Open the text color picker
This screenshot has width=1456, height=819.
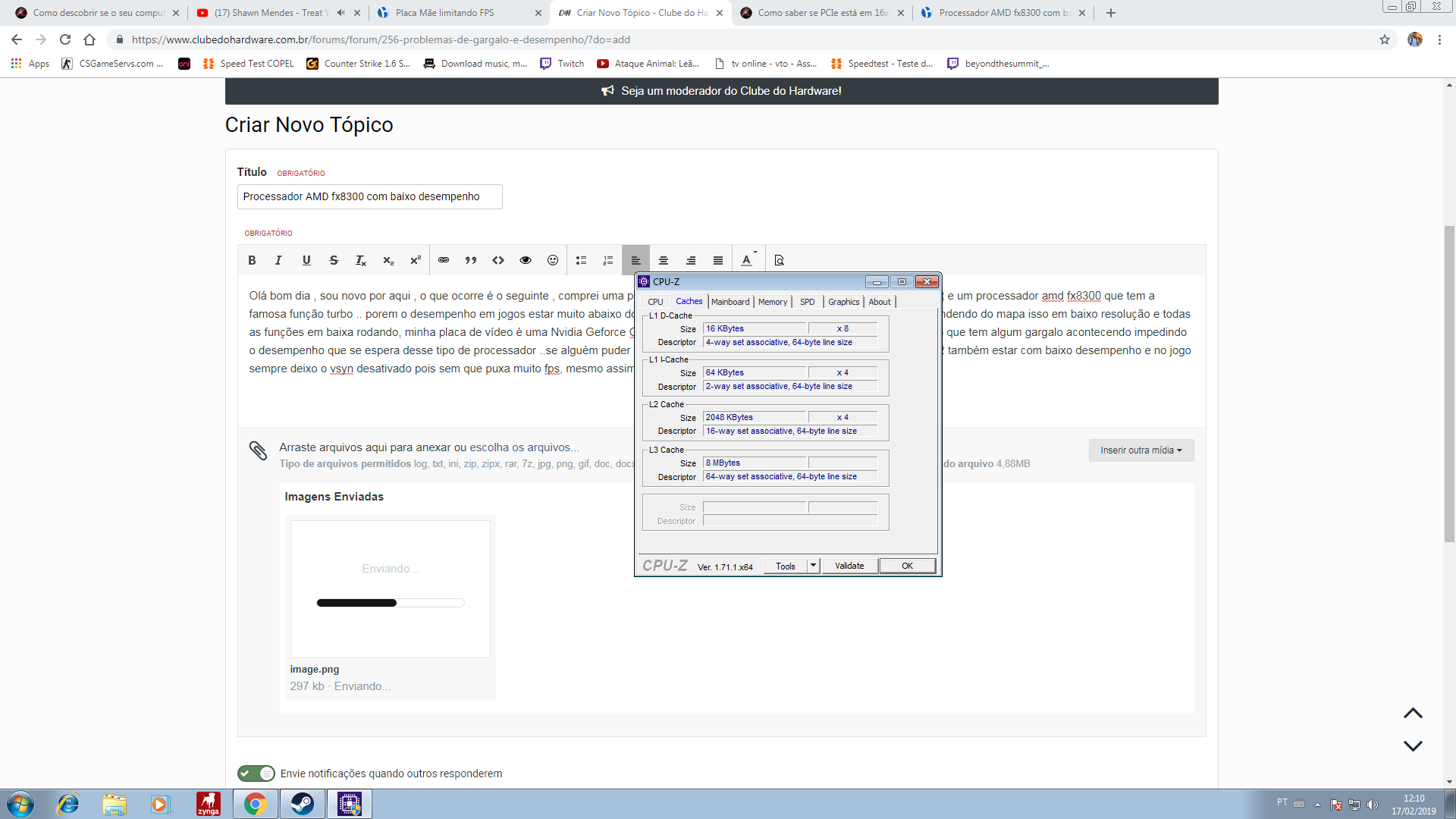pos(748,260)
